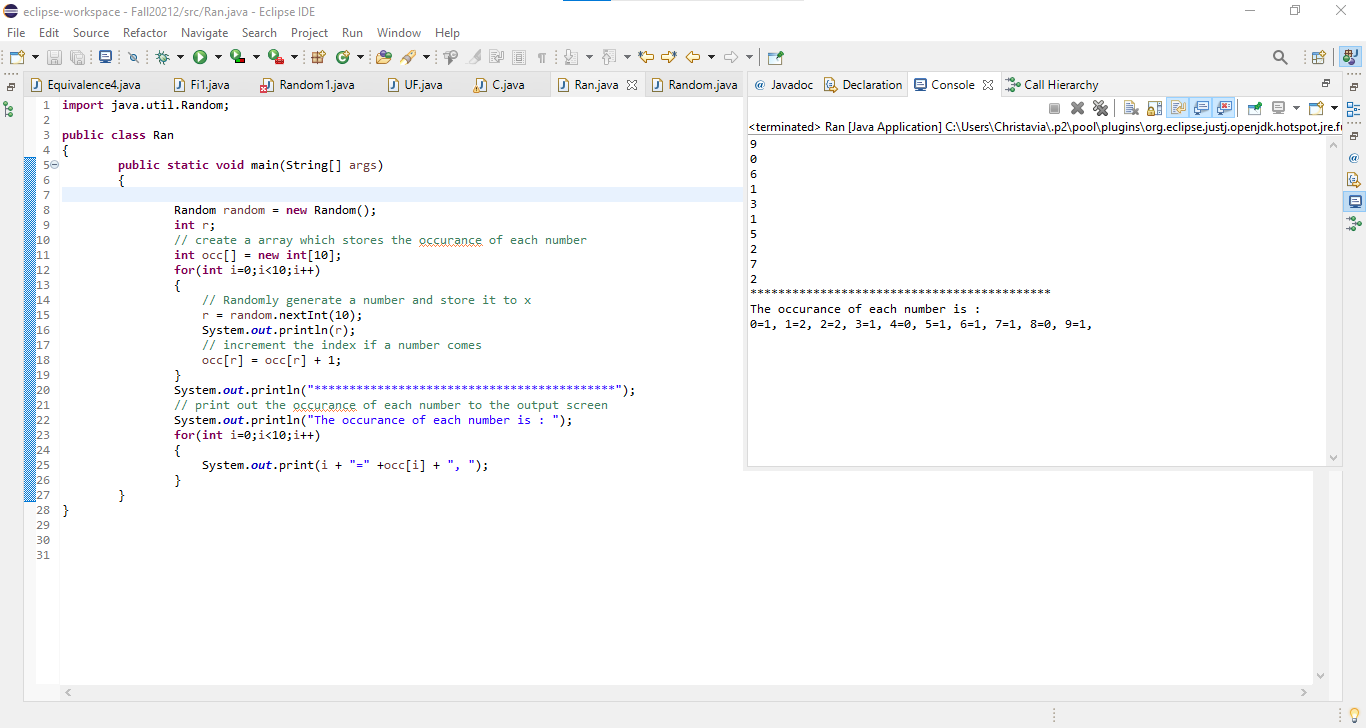Viewport: 1366px width, 728px height.
Task: Open the Refactor menu
Action: 144,32
